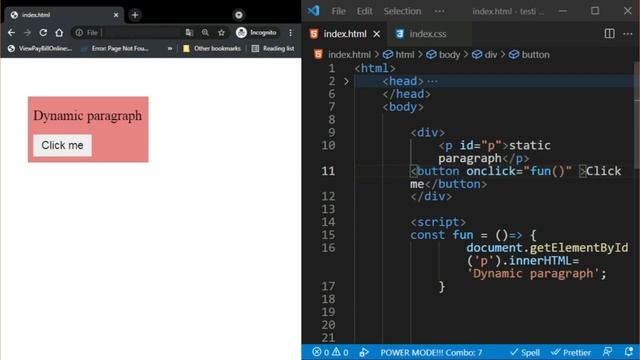Image resolution: width=640 pixels, height=360 pixels.
Task: Expand the bookmarks overflow chevron
Action: (x=169, y=49)
